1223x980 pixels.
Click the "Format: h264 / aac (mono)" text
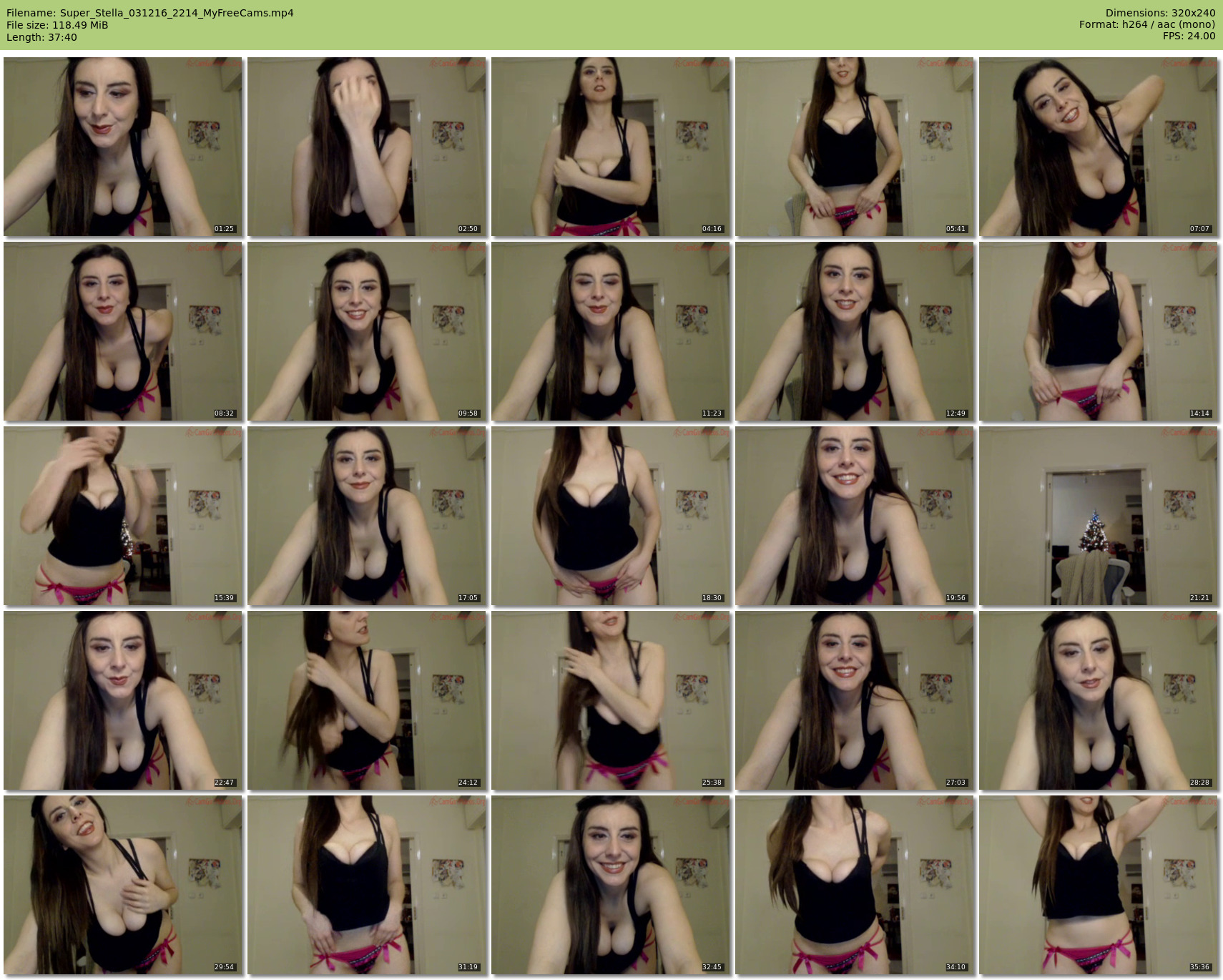(x=1147, y=25)
